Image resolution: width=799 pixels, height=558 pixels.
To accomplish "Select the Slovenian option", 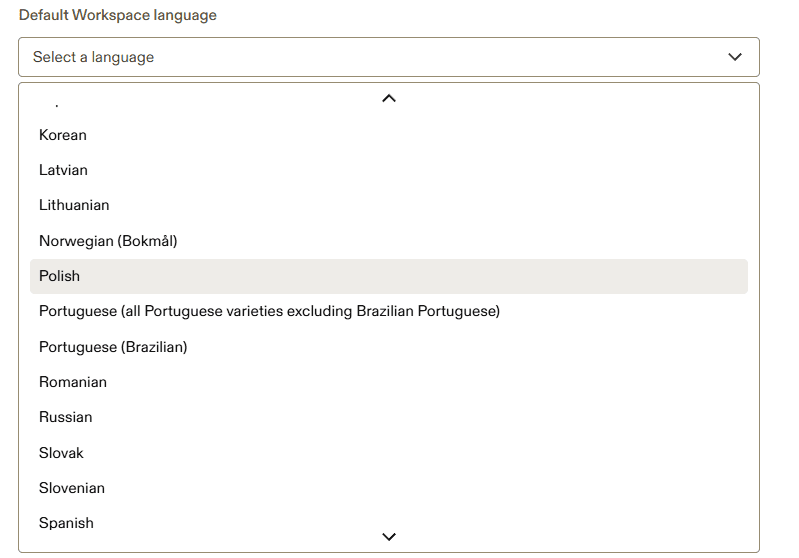I will tap(72, 488).
